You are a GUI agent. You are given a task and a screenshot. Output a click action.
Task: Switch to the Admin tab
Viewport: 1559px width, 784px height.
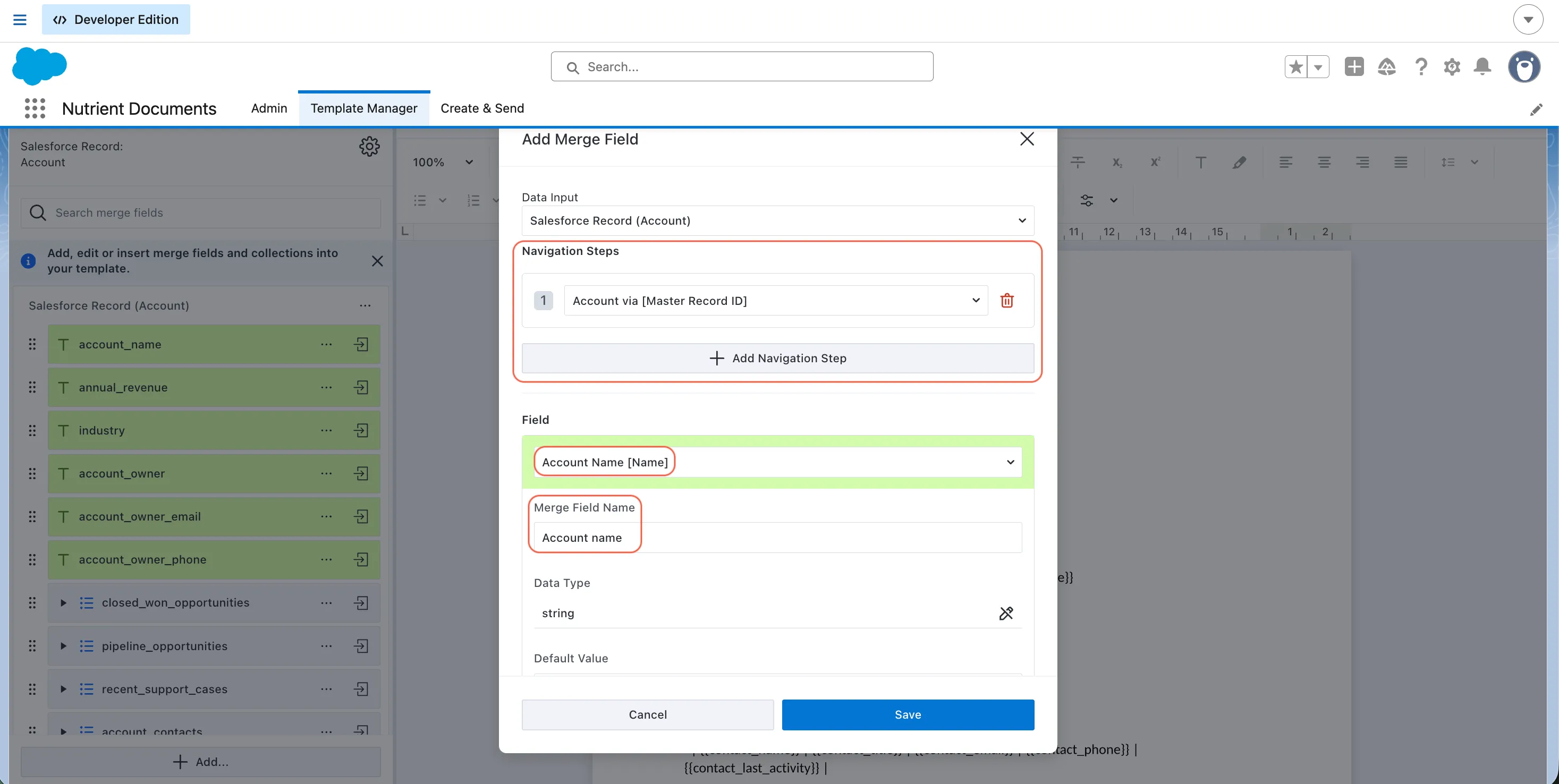(269, 108)
